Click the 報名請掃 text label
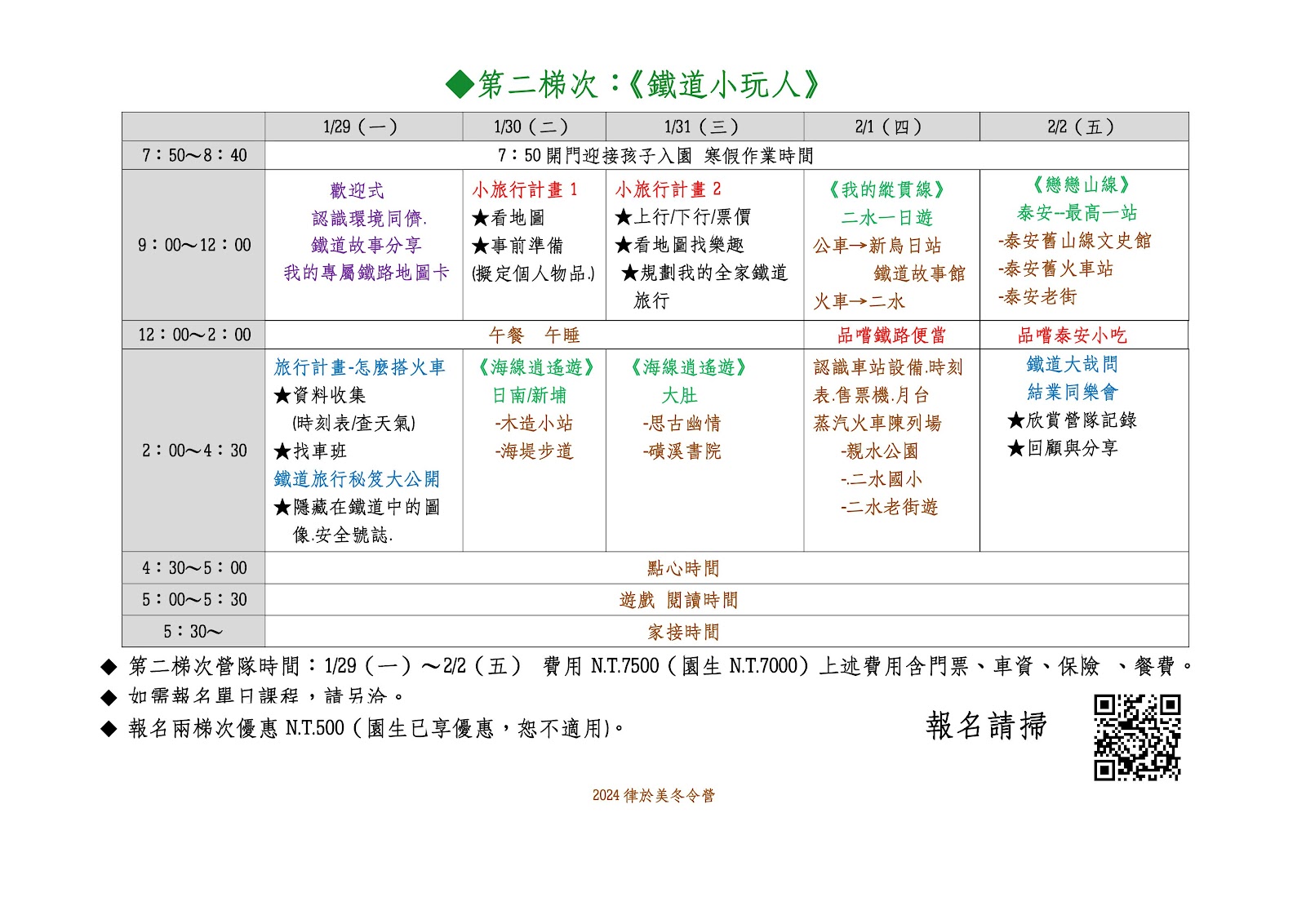This screenshot has width=1306, height=924. coord(986,726)
